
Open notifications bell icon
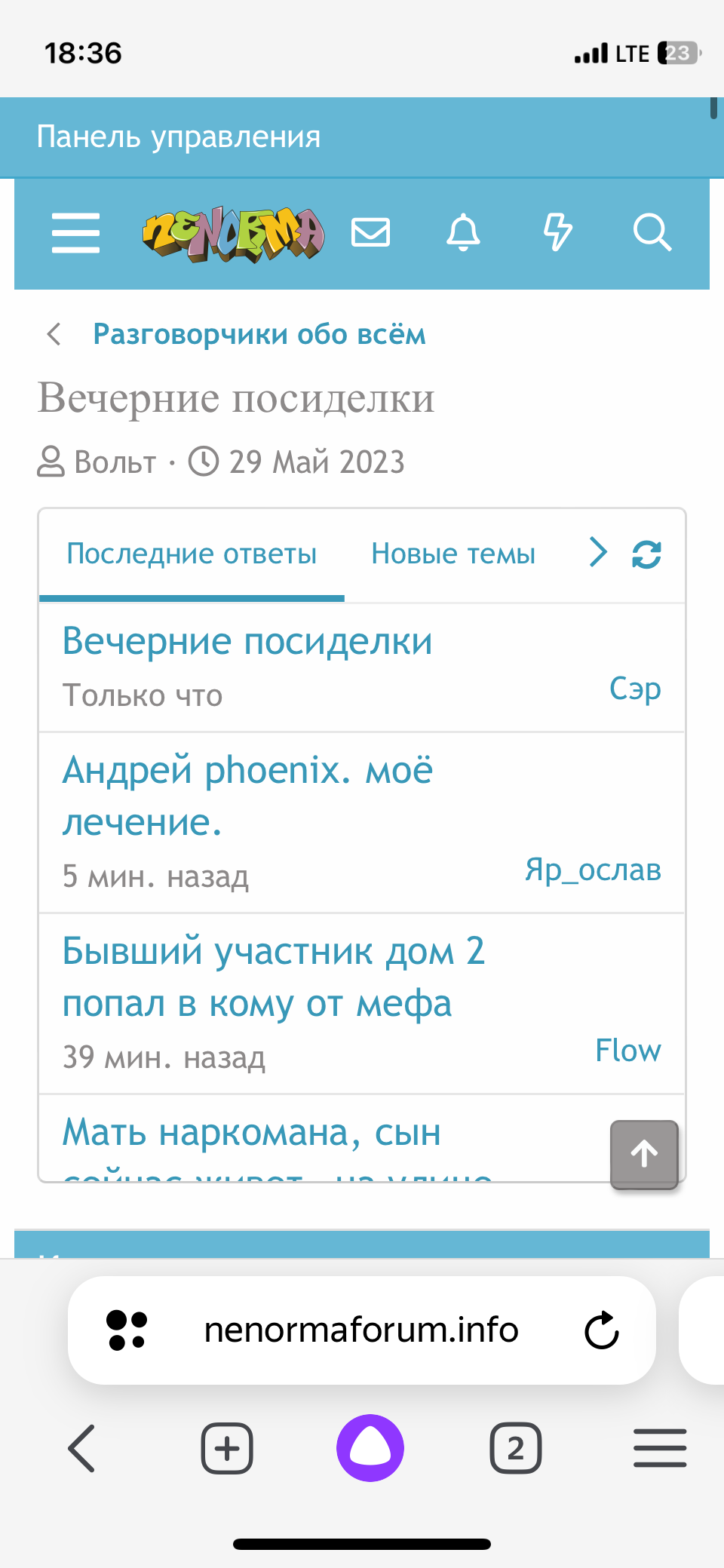463,232
